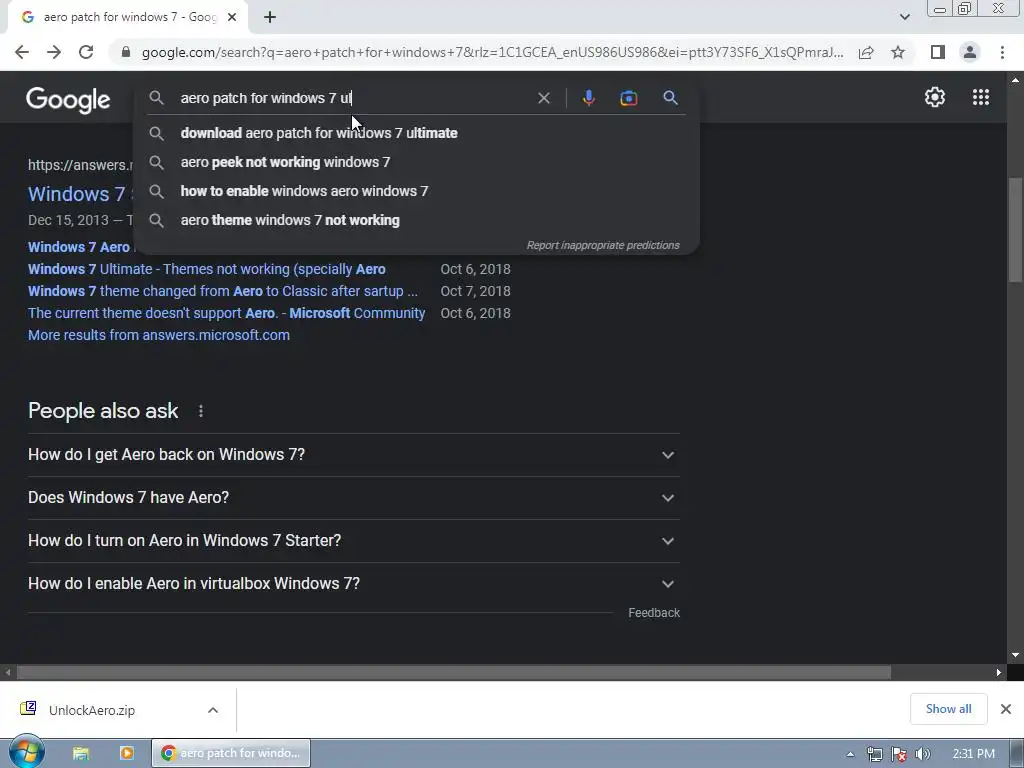Launch Windows Media Player from taskbar
The height and width of the screenshot is (768, 1024).
click(127, 753)
